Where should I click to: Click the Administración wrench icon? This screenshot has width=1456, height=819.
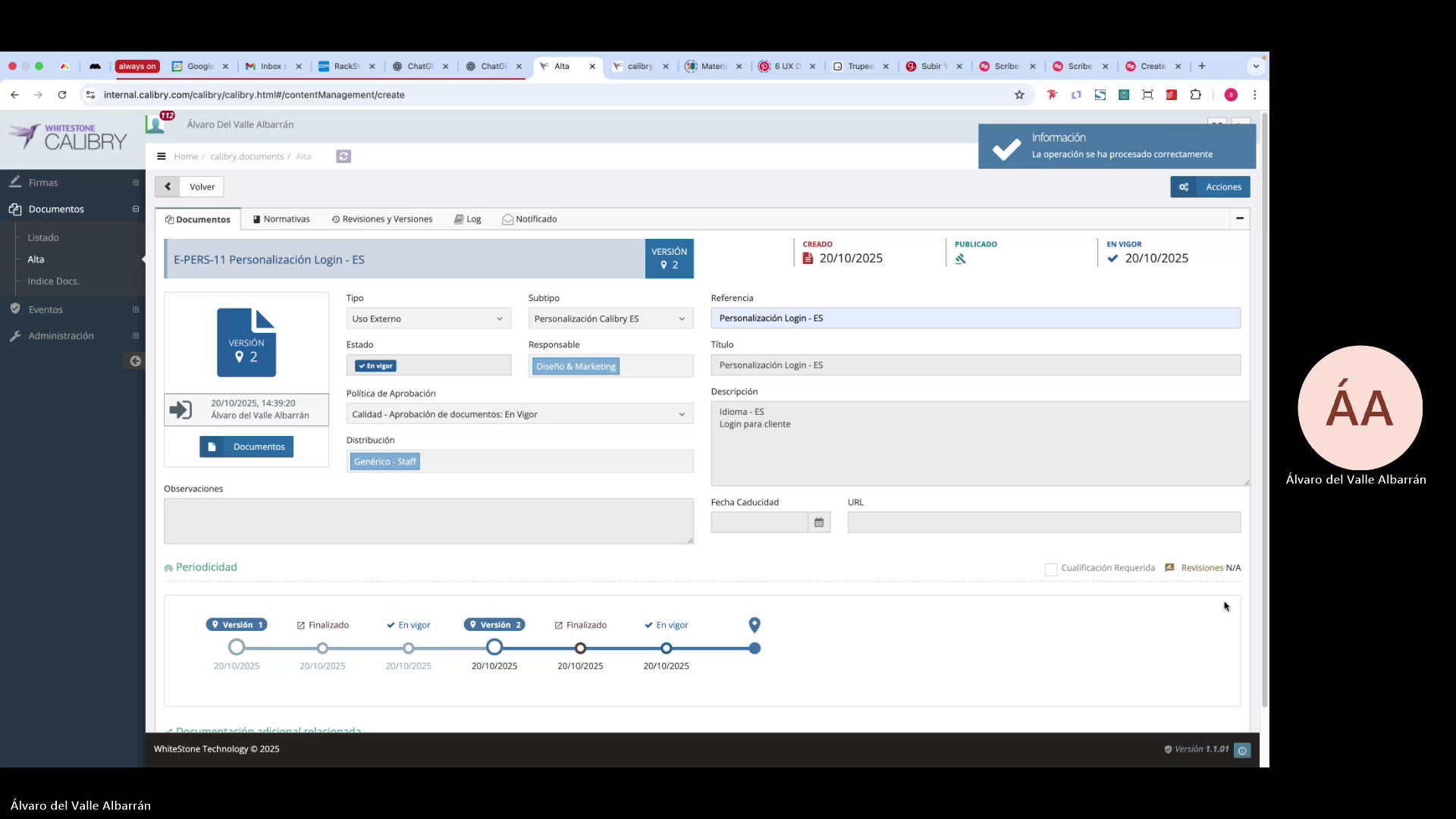[x=14, y=336]
